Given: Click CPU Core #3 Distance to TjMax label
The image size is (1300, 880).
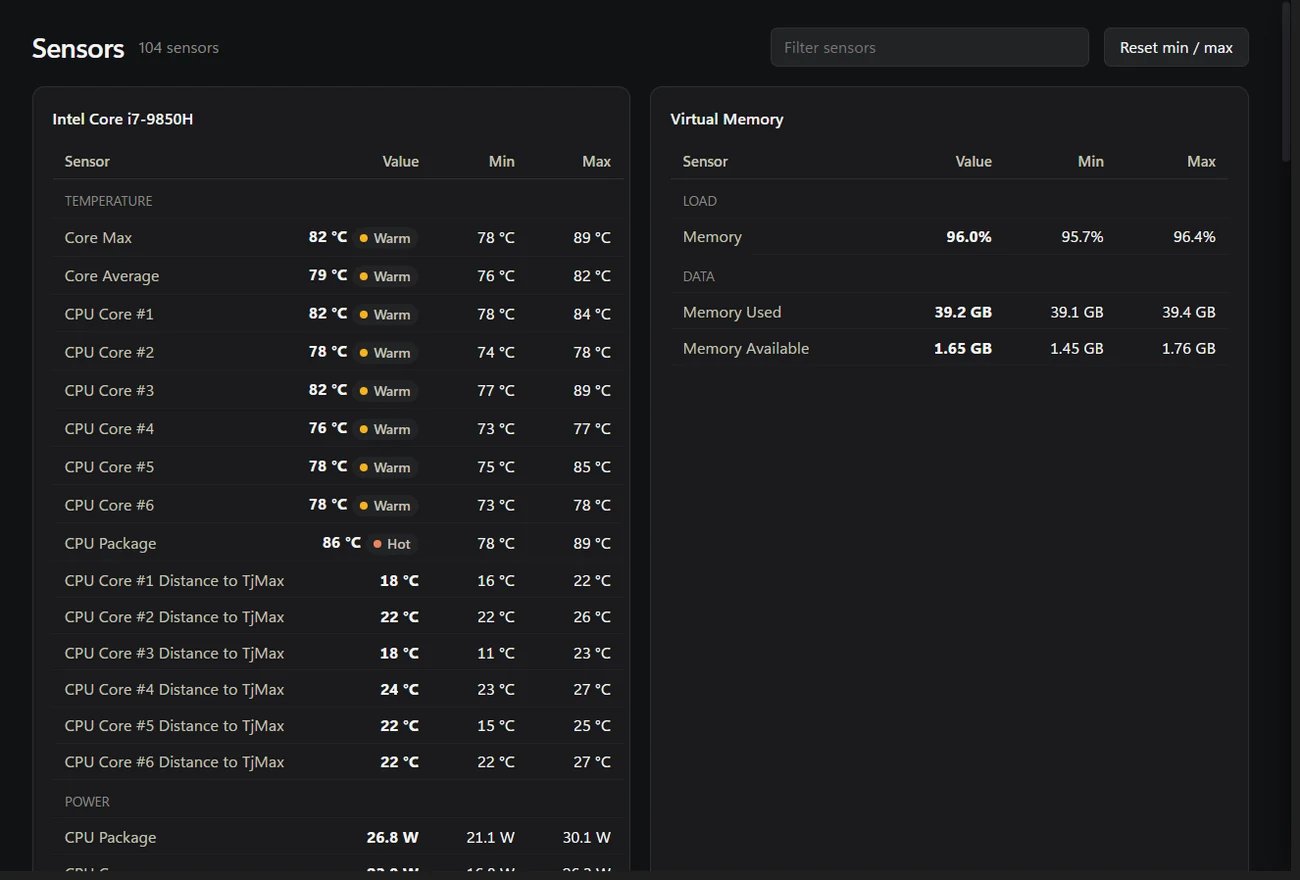Looking at the screenshot, I should [174, 653].
